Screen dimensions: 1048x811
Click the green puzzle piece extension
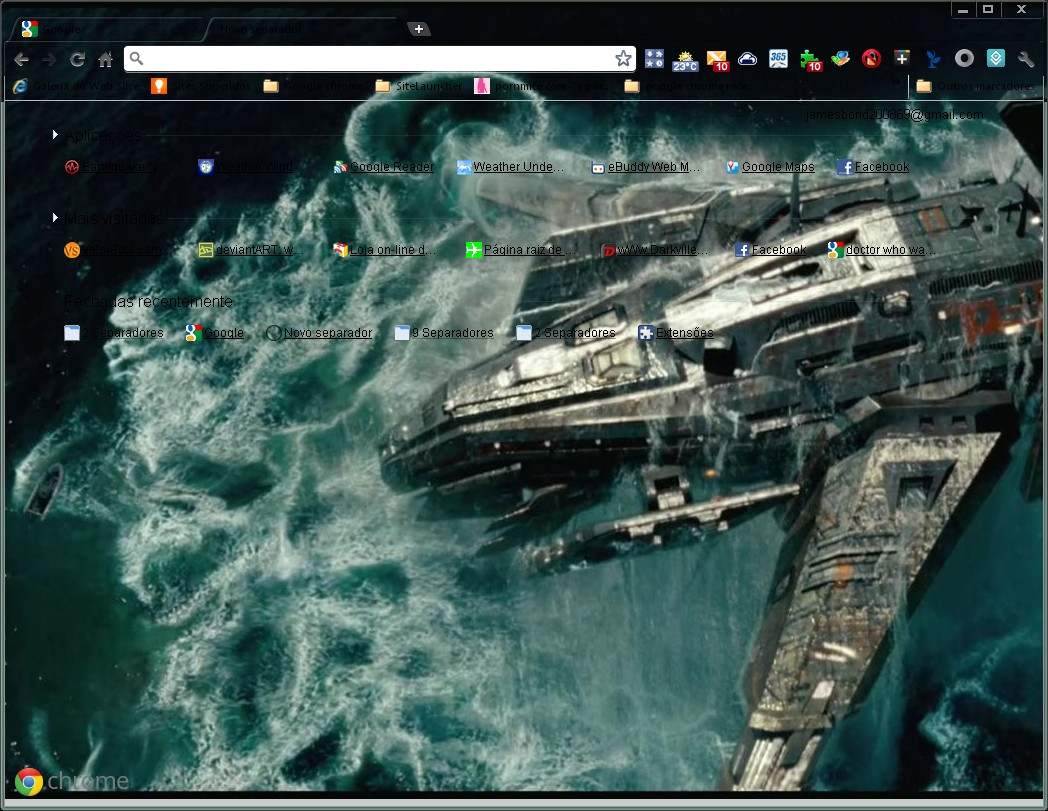point(811,60)
